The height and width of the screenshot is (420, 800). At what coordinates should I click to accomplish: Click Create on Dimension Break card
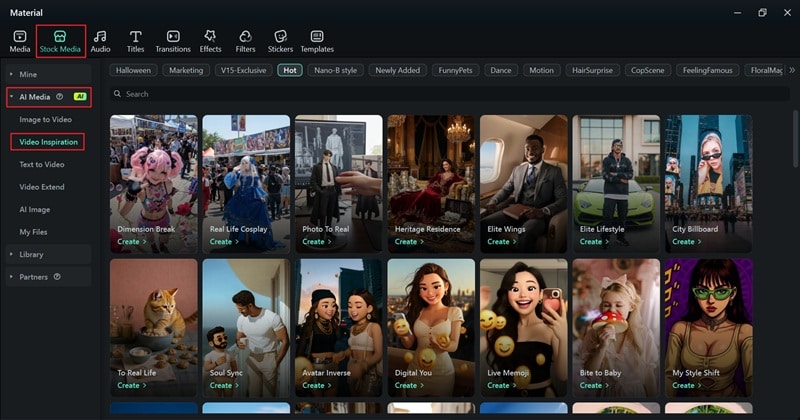tap(132, 242)
